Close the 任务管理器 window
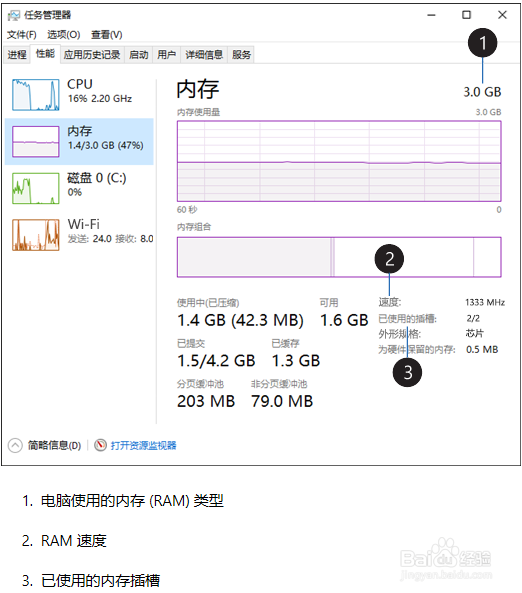Image resolution: width=522 pixels, height=593 pixels. [502, 15]
